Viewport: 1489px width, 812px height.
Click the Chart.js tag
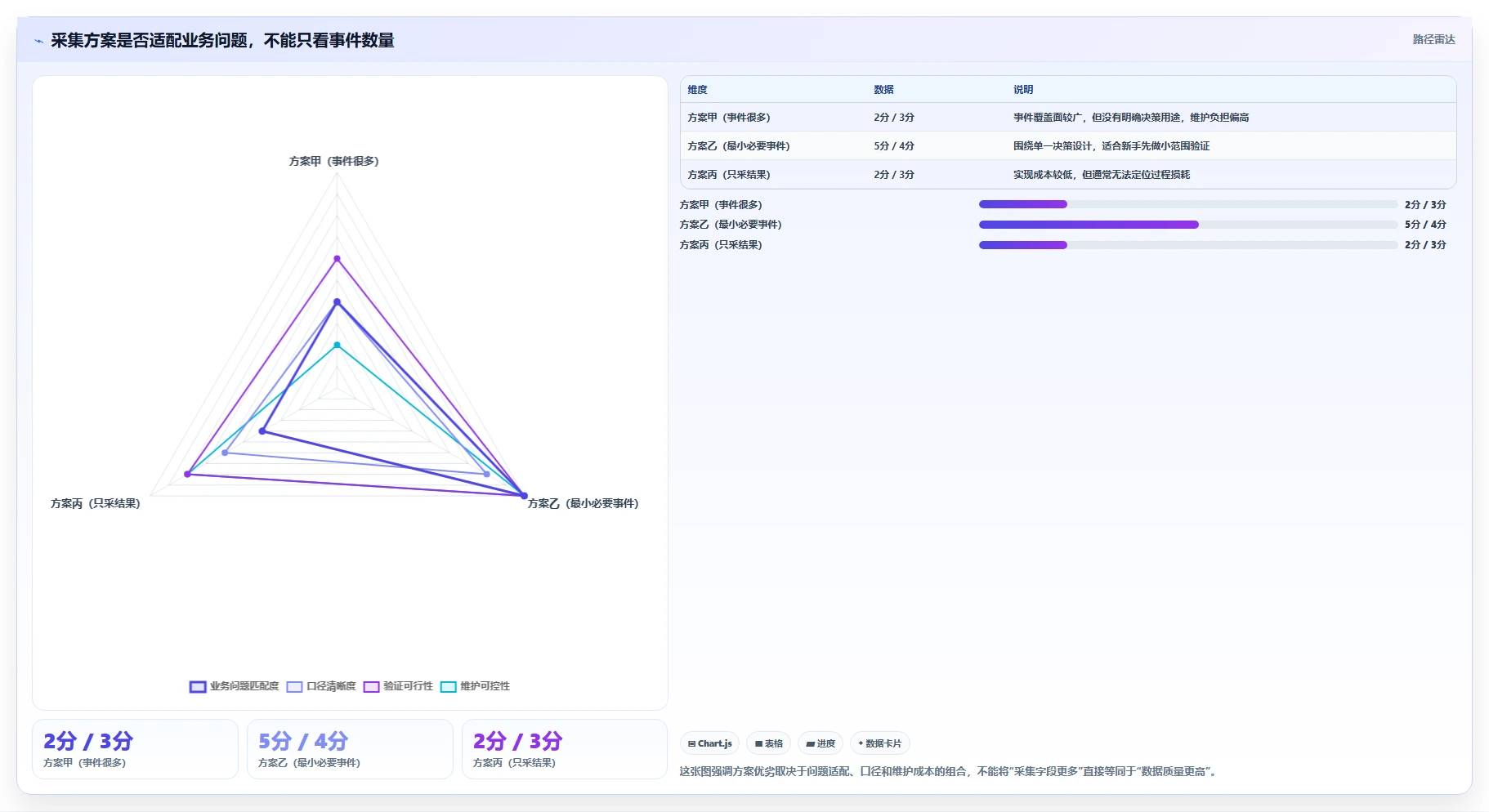click(709, 743)
